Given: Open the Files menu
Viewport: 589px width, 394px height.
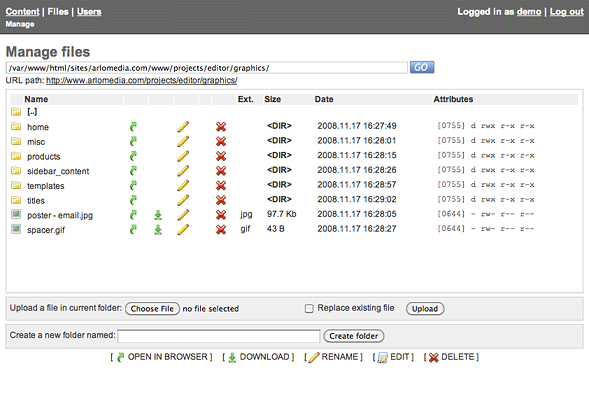Looking at the screenshot, I should (x=58, y=12).
